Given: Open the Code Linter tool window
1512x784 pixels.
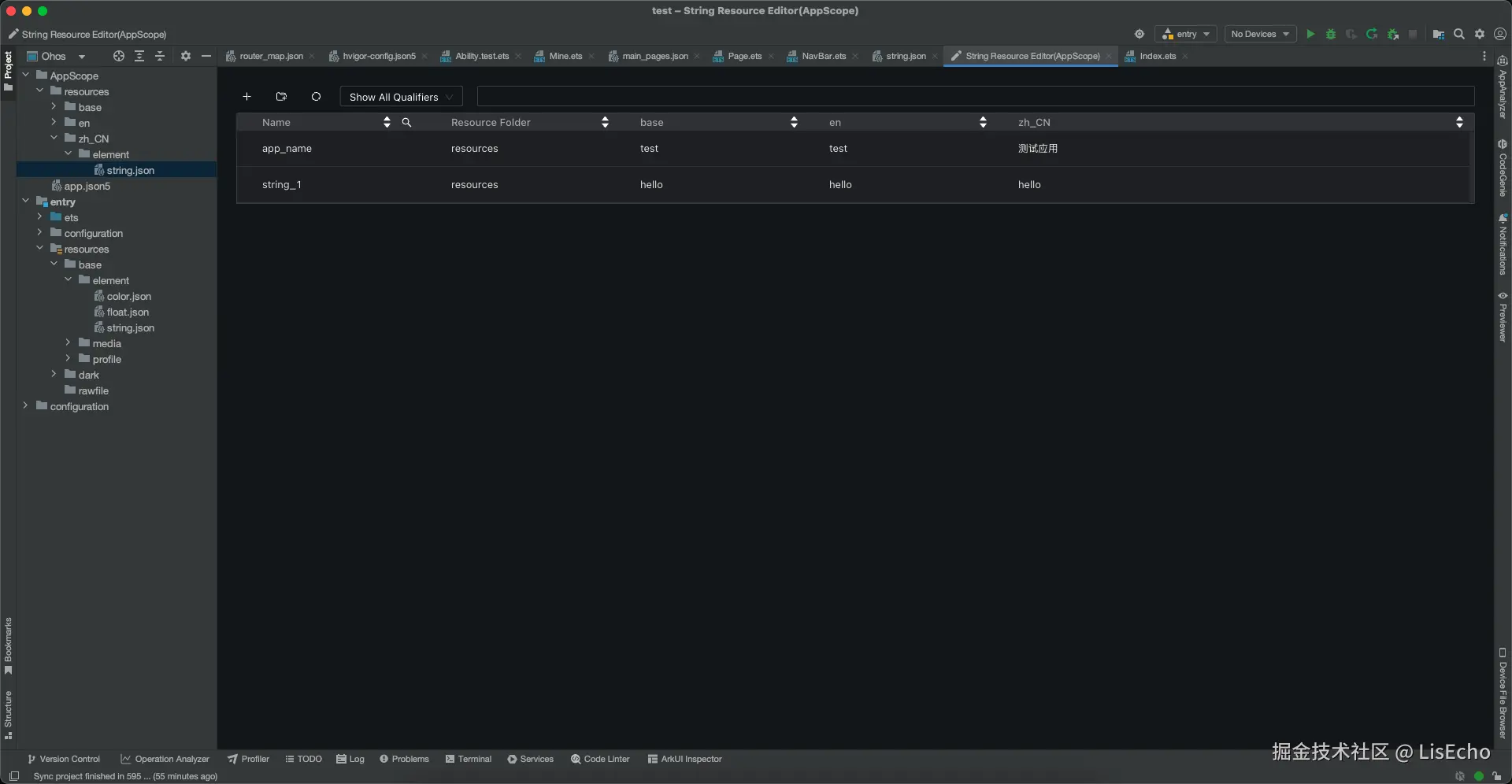Looking at the screenshot, I should 600,759.
